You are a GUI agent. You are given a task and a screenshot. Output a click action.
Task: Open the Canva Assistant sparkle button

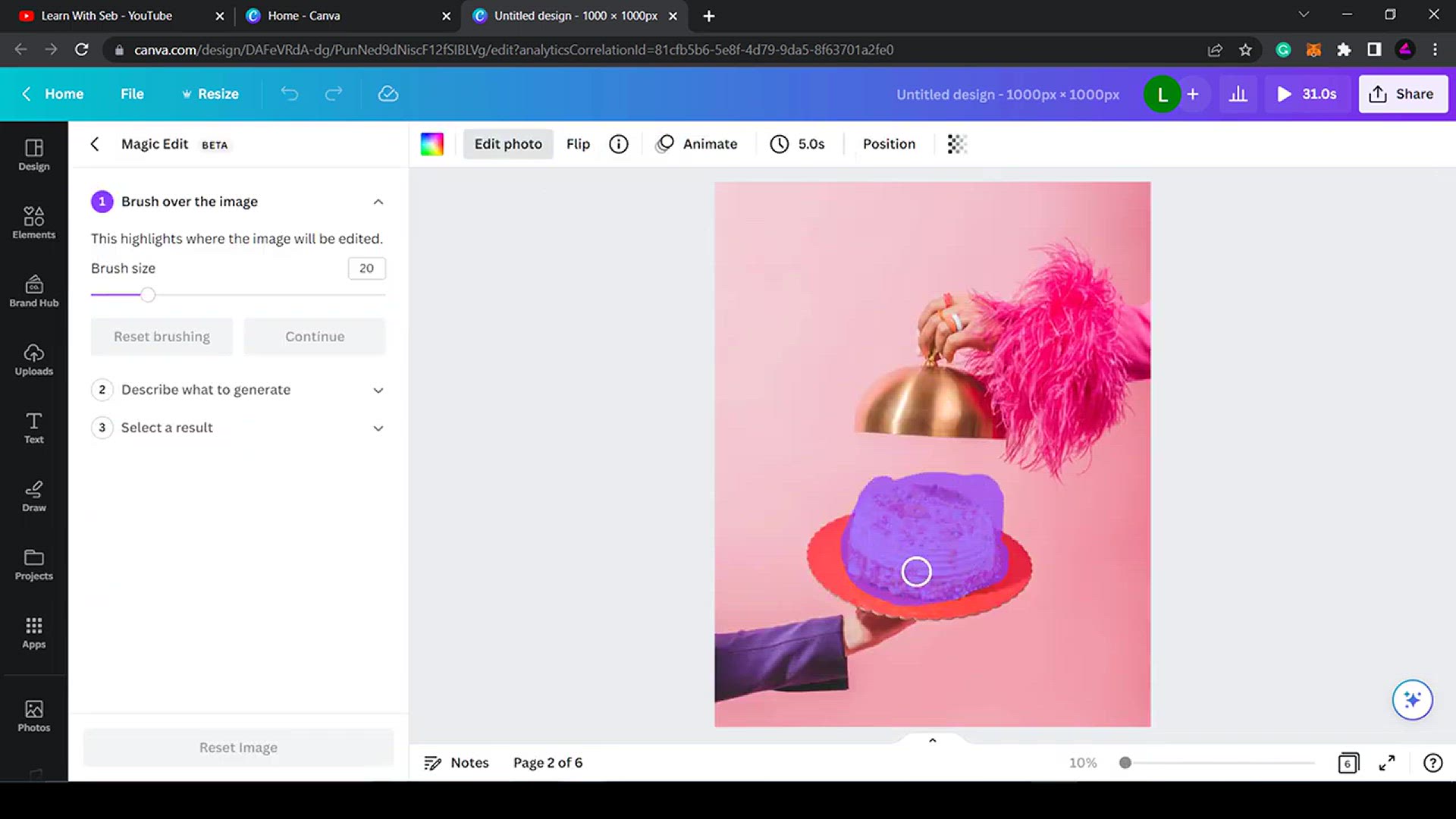(1412, 699)
